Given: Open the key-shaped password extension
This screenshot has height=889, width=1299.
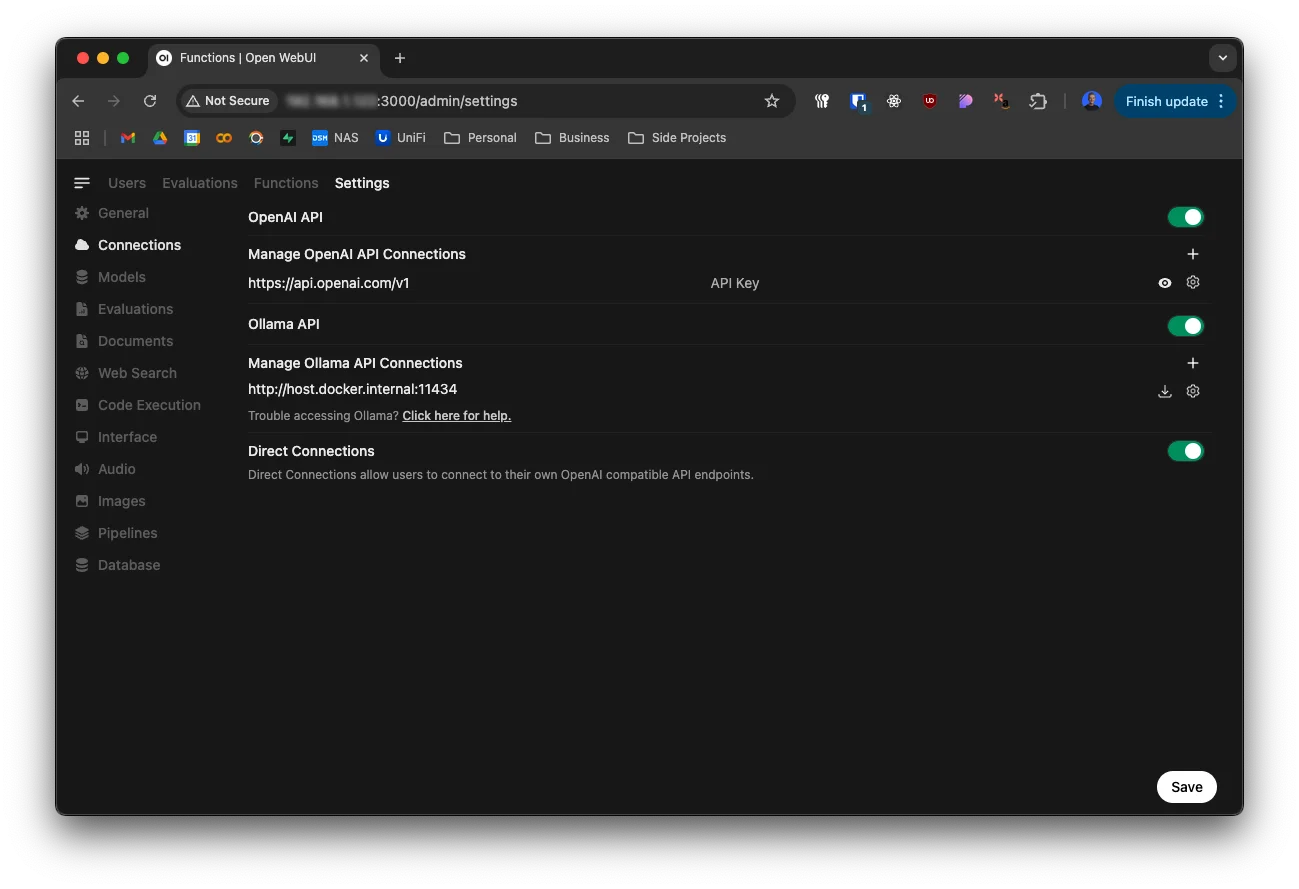Looking at the screenshot, I should point(822,101).
